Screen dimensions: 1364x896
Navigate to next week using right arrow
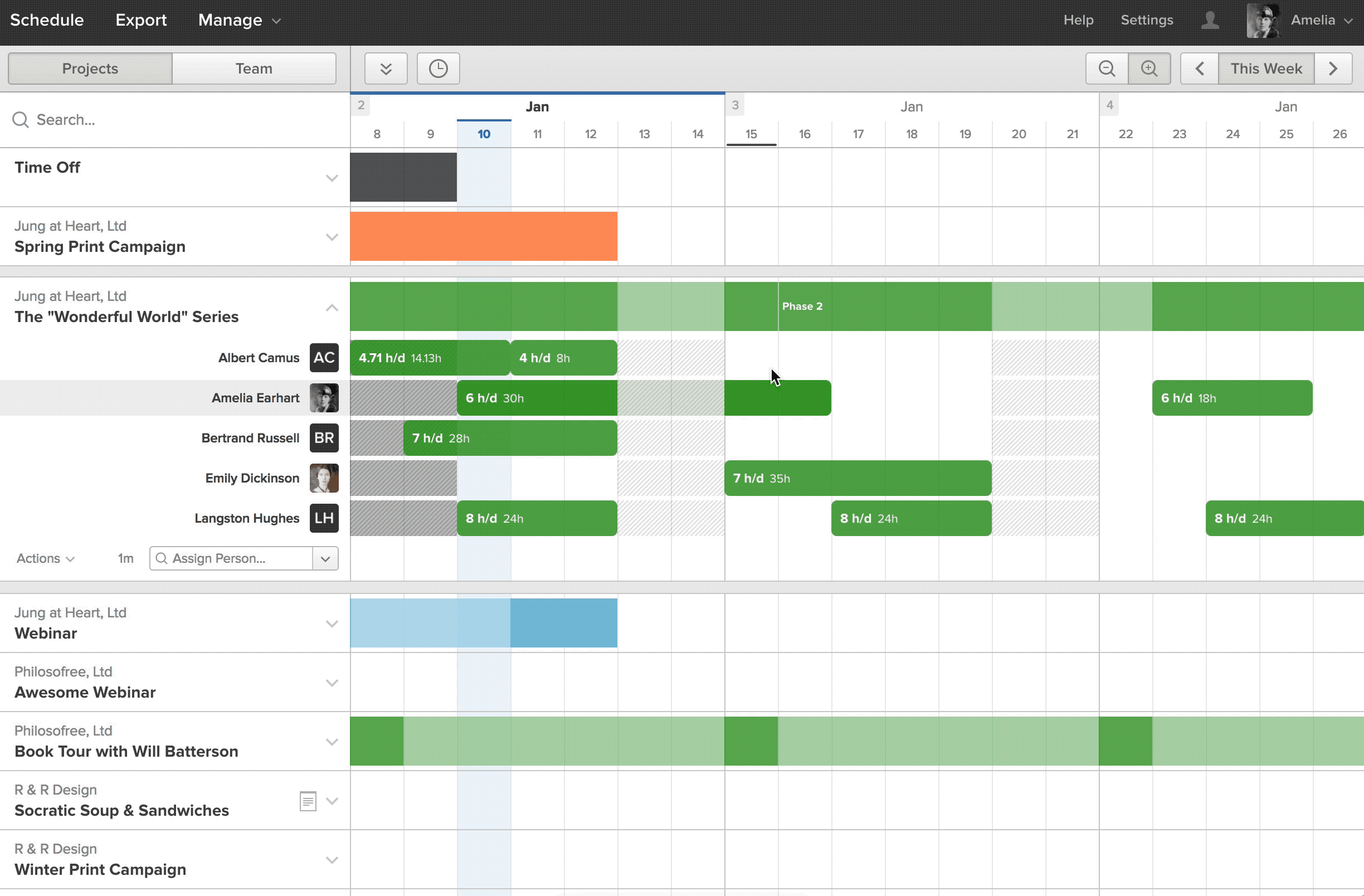tap(1335, 68)
